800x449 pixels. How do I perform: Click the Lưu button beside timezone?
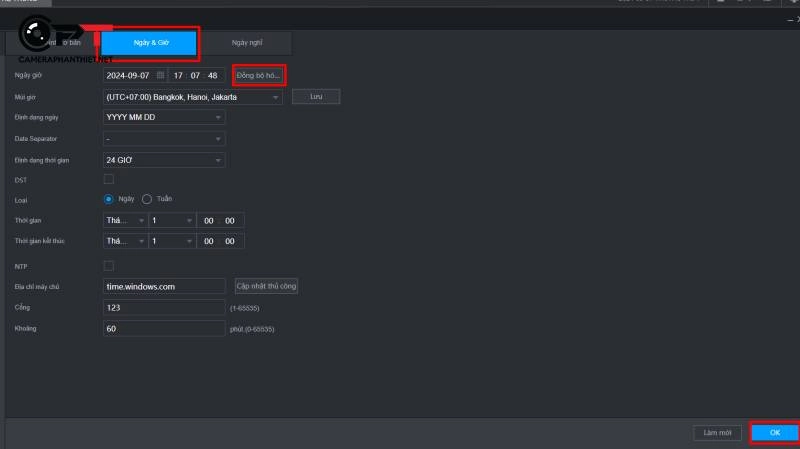316,97
